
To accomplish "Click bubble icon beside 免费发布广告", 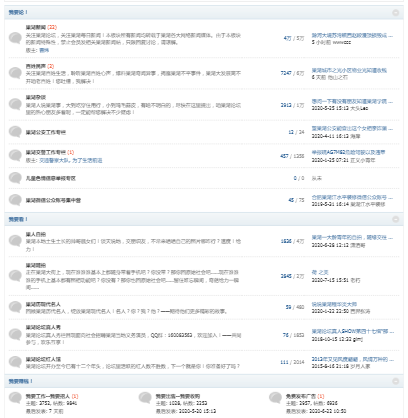I will pos(275,398).
